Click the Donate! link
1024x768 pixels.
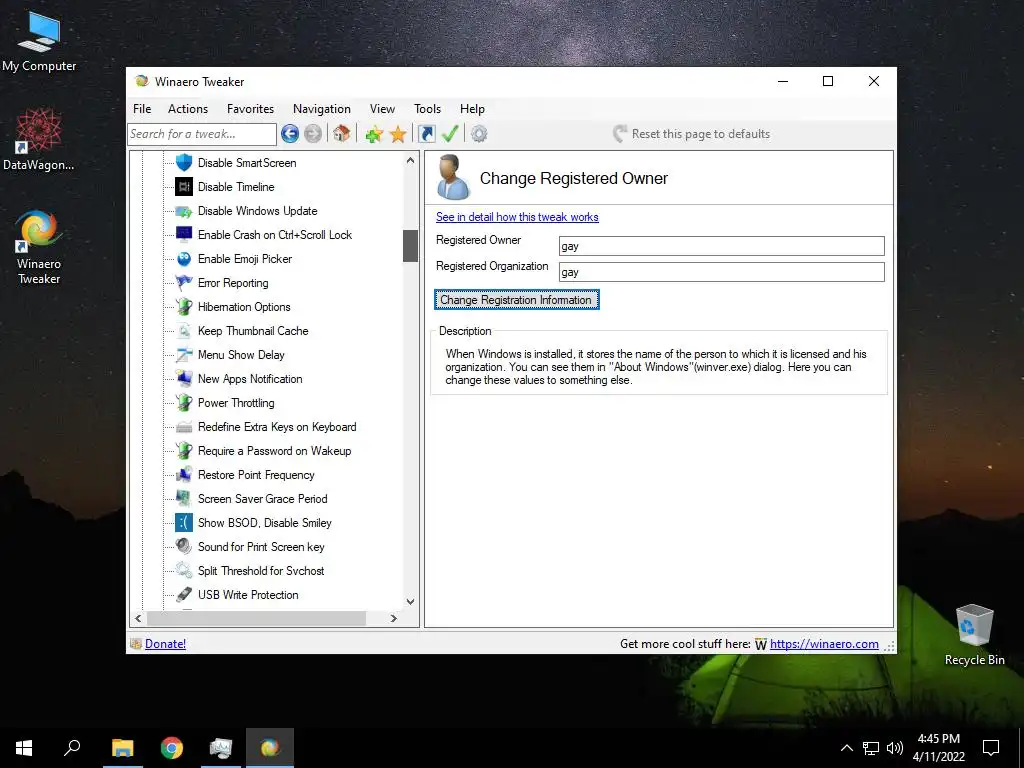tap(165, 644)
